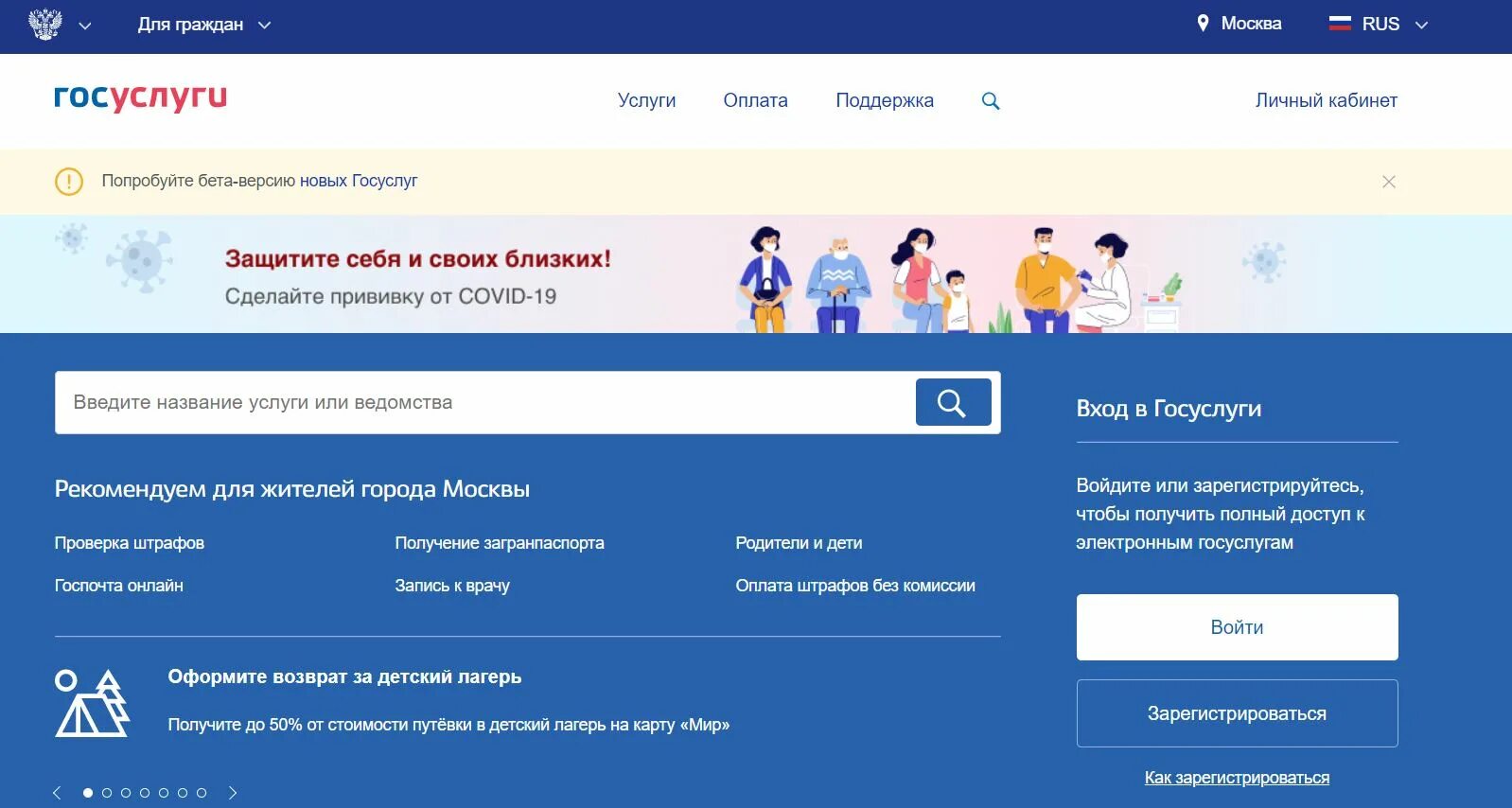Image resolution: width=1512 pixels, height=808 pixels.
Task: Go to the Госуслуги logo homepage
Action: [x=140, y=97]
